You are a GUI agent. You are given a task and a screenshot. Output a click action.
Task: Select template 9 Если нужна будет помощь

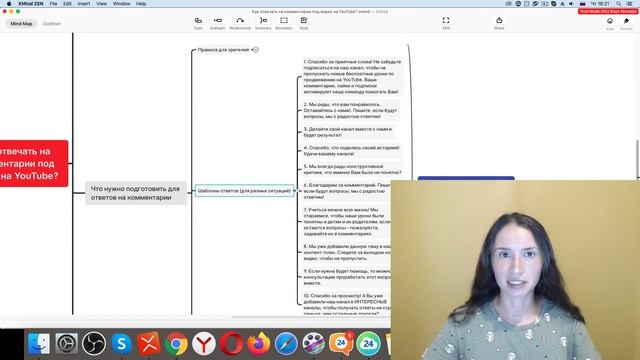(347, 277)
